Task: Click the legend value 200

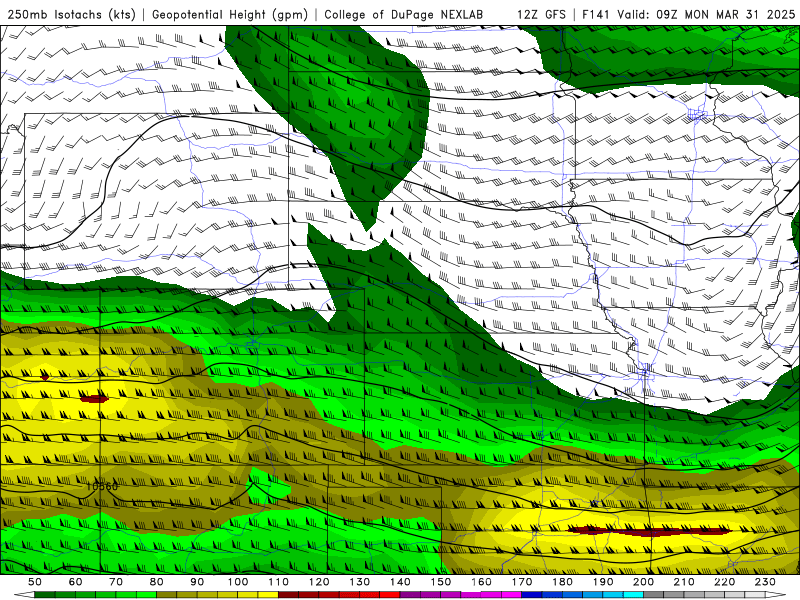Action: tap(644, 582)
